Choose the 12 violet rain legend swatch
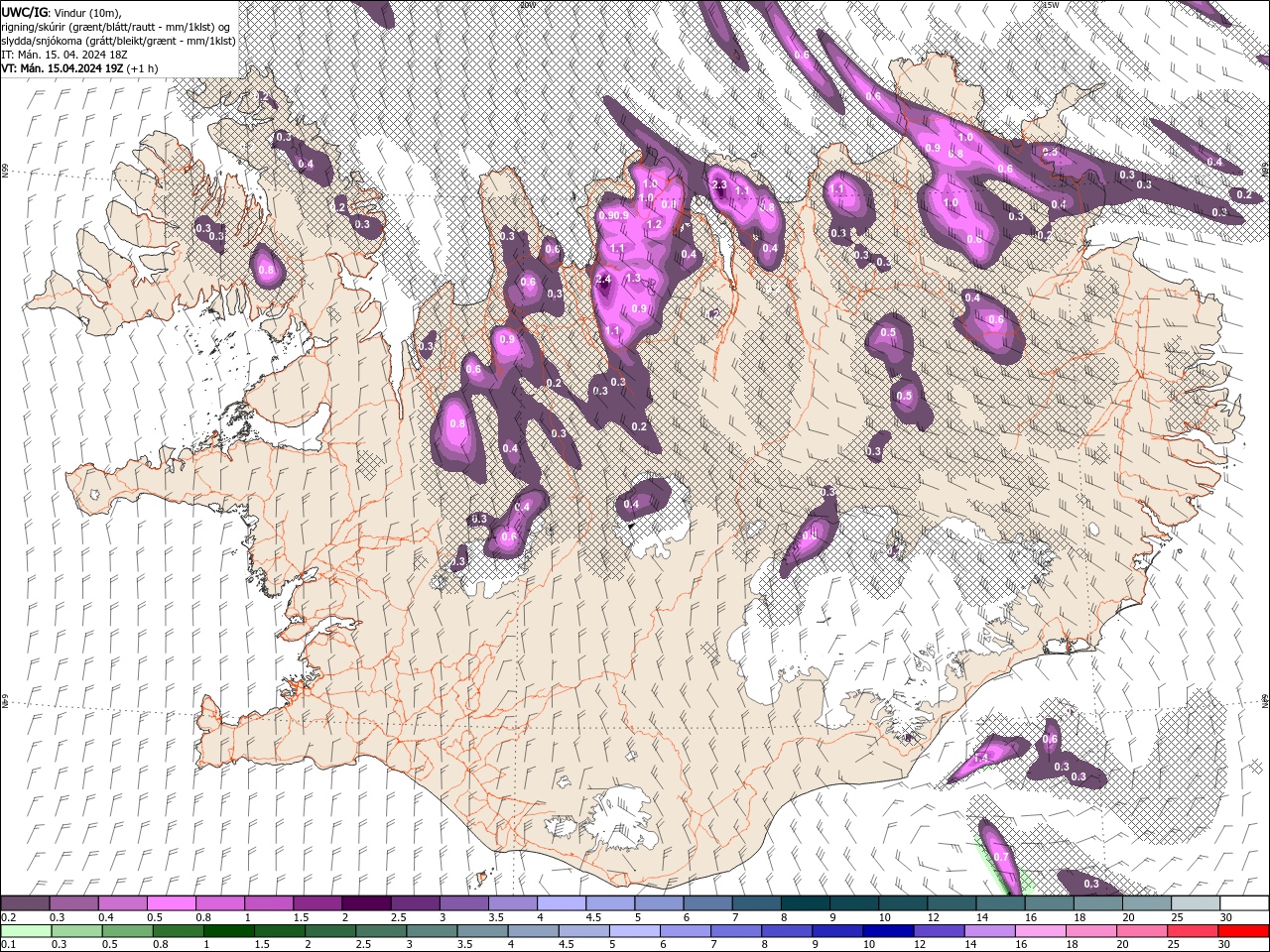 pyautogui.click(x=938, y=930)
